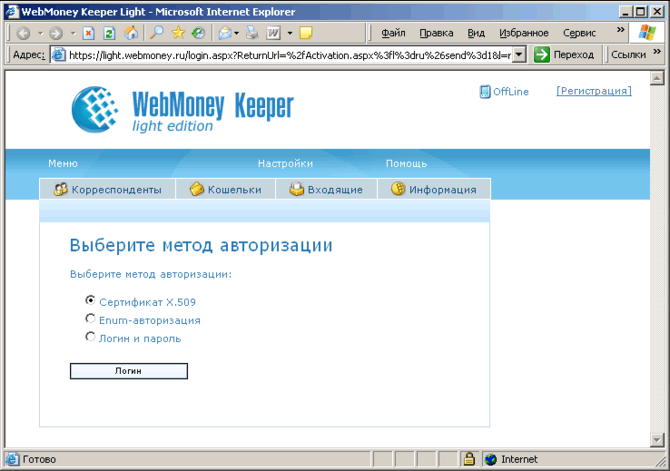Screen dimensions: 670x471
Task: Click the OffLine status text
Action: click(x=511, y=91)
